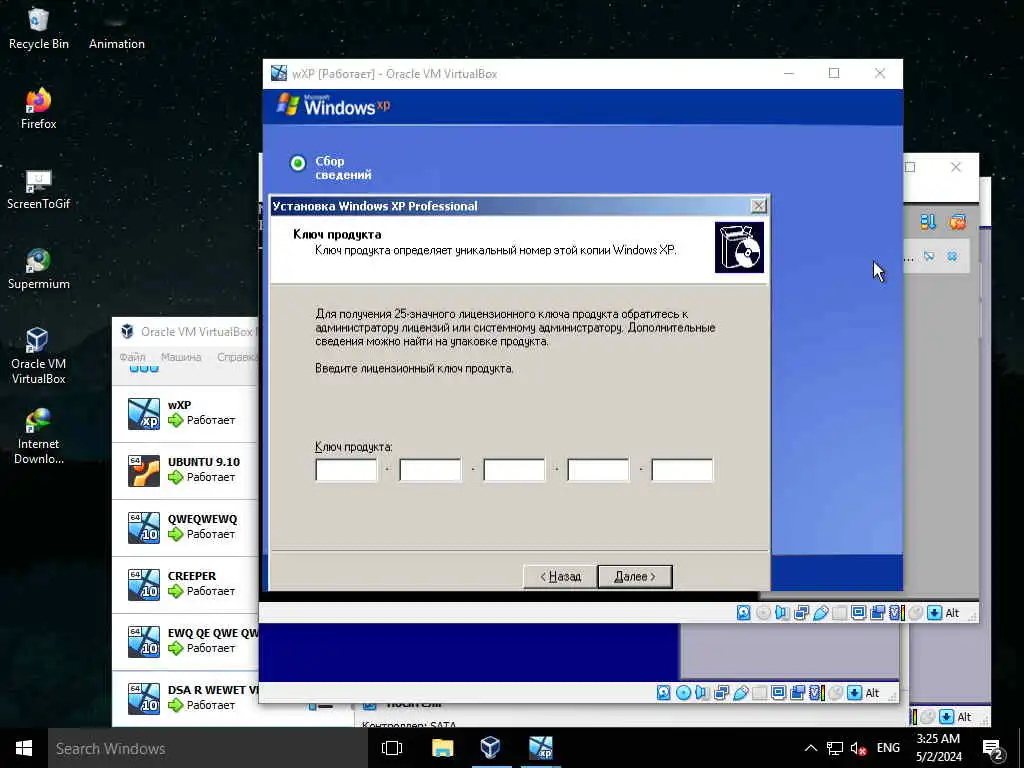
Task: Click display indicator below the dark-blue VM screen
Action: click(x=778, y=693)
